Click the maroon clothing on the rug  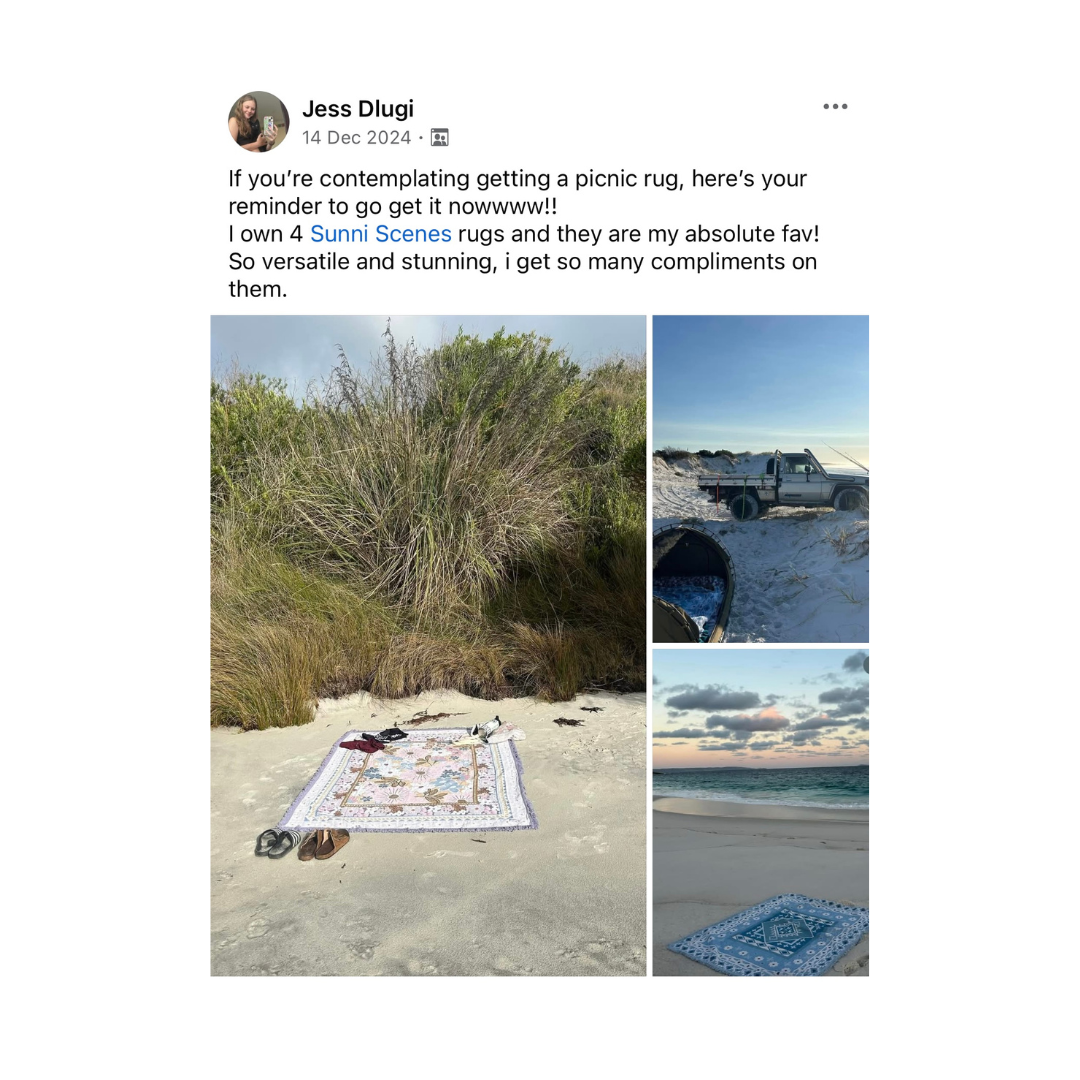[363, 745]
